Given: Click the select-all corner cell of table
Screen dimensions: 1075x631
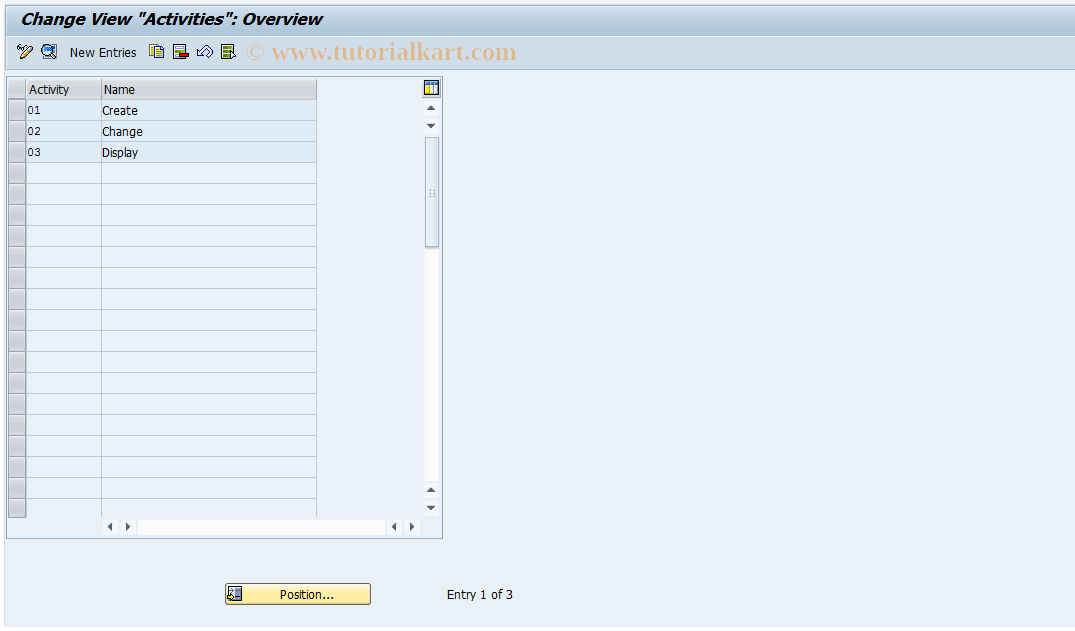Looking at the screenshot, I should pos(17,90).
